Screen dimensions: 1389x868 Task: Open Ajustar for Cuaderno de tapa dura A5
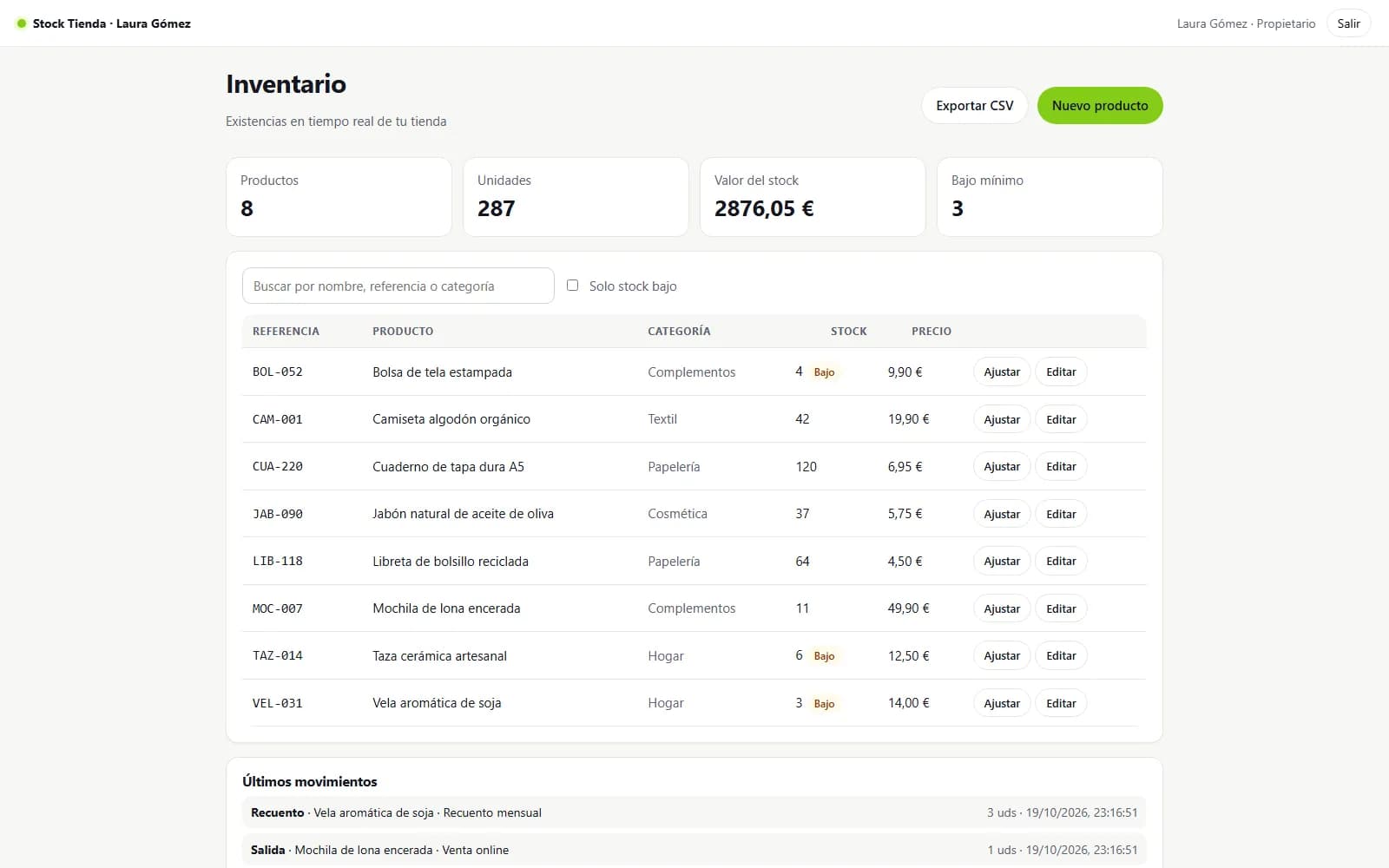pos(1002,466)
